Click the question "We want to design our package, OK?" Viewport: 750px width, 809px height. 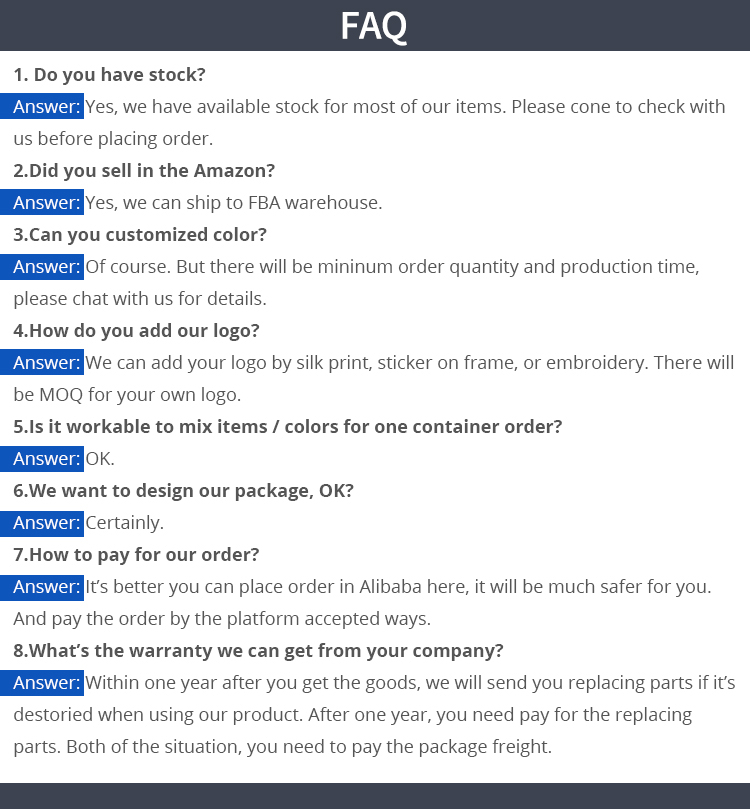pos(183,491)
